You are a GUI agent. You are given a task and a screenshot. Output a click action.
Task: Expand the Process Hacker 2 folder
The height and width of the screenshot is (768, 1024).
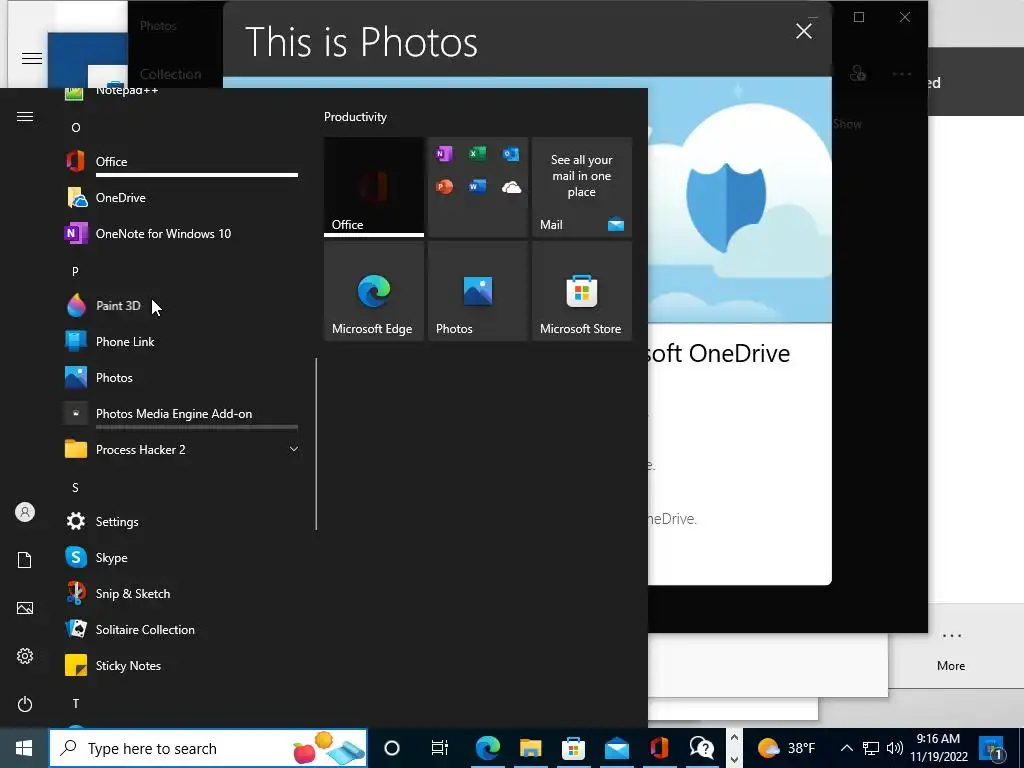tap(181, 449)
